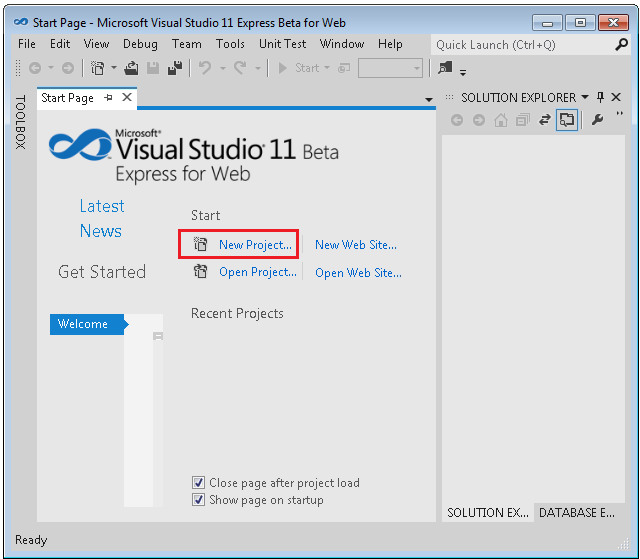The height and width of the screenshot is (559, 640).
Task: Open the Window menu
Action: click(342, 44)
